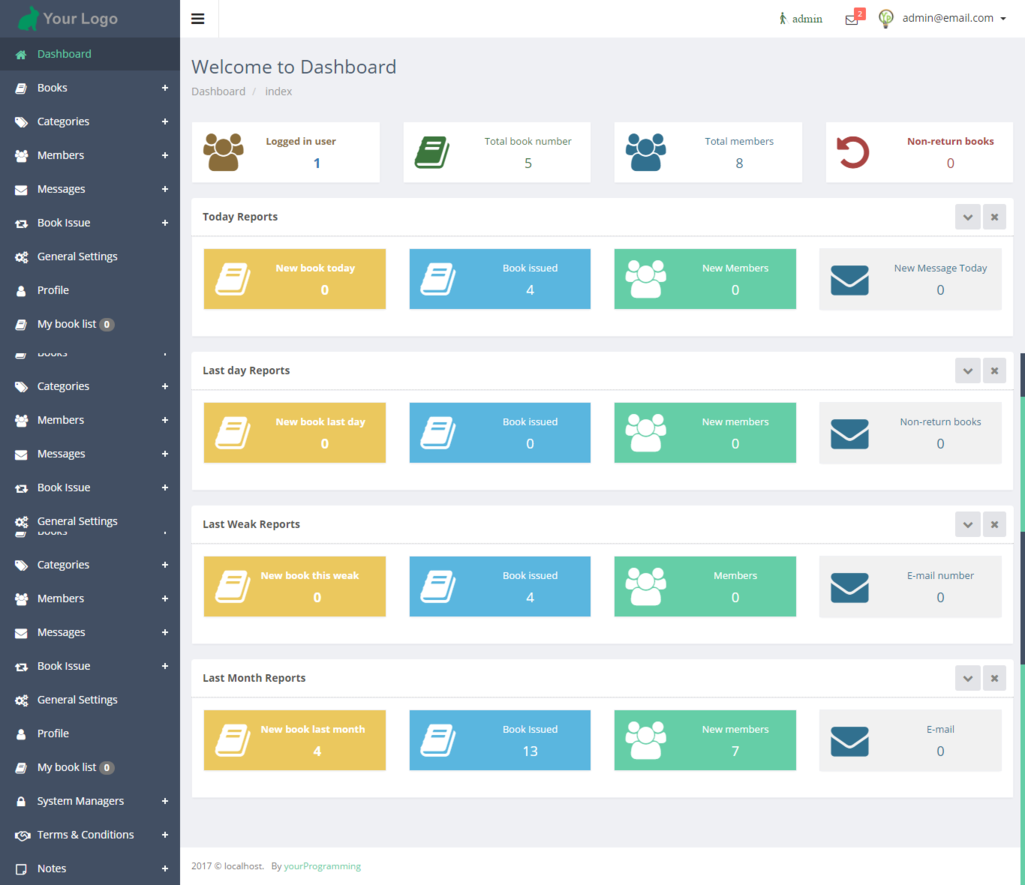The height and width of the screenshot is (885, 1025).
Task: Collapse the Last Month Reports panel
Action: pyautogui.click(x=967, y=678)
